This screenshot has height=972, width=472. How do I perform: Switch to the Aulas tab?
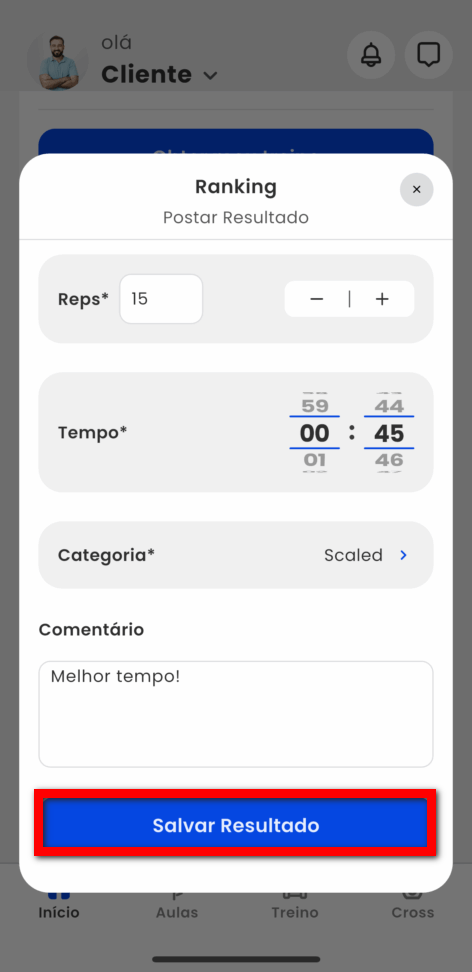tap(177, 903)
